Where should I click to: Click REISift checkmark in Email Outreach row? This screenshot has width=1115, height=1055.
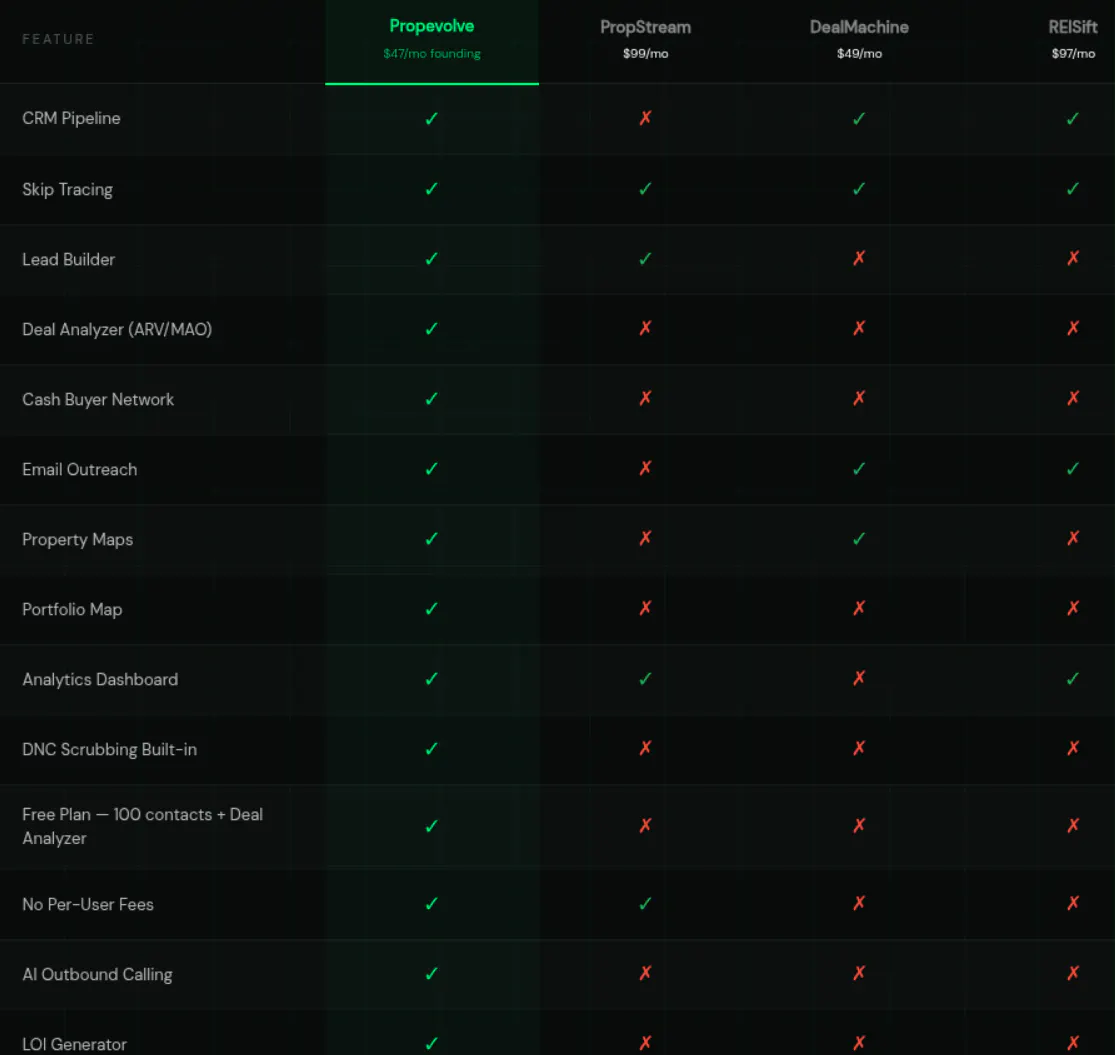tap(1073, 469)
